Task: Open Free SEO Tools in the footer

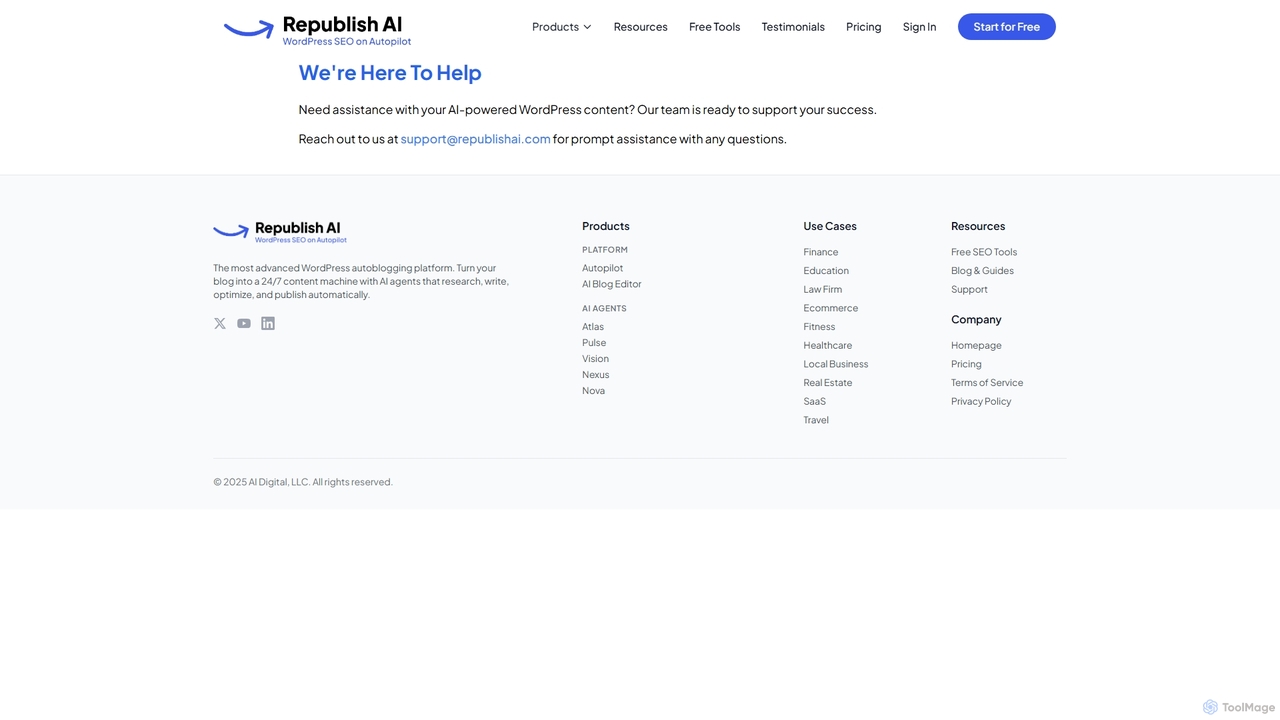Action: tap(984, 252)
